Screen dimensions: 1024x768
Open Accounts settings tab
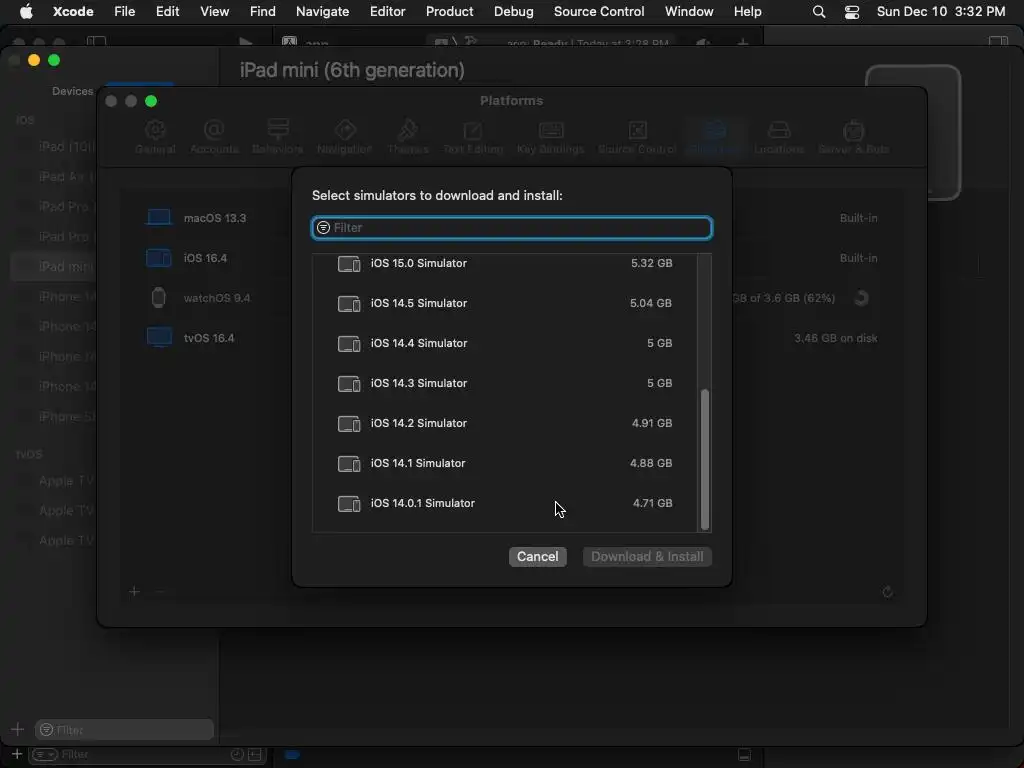(x=214, y=136)
